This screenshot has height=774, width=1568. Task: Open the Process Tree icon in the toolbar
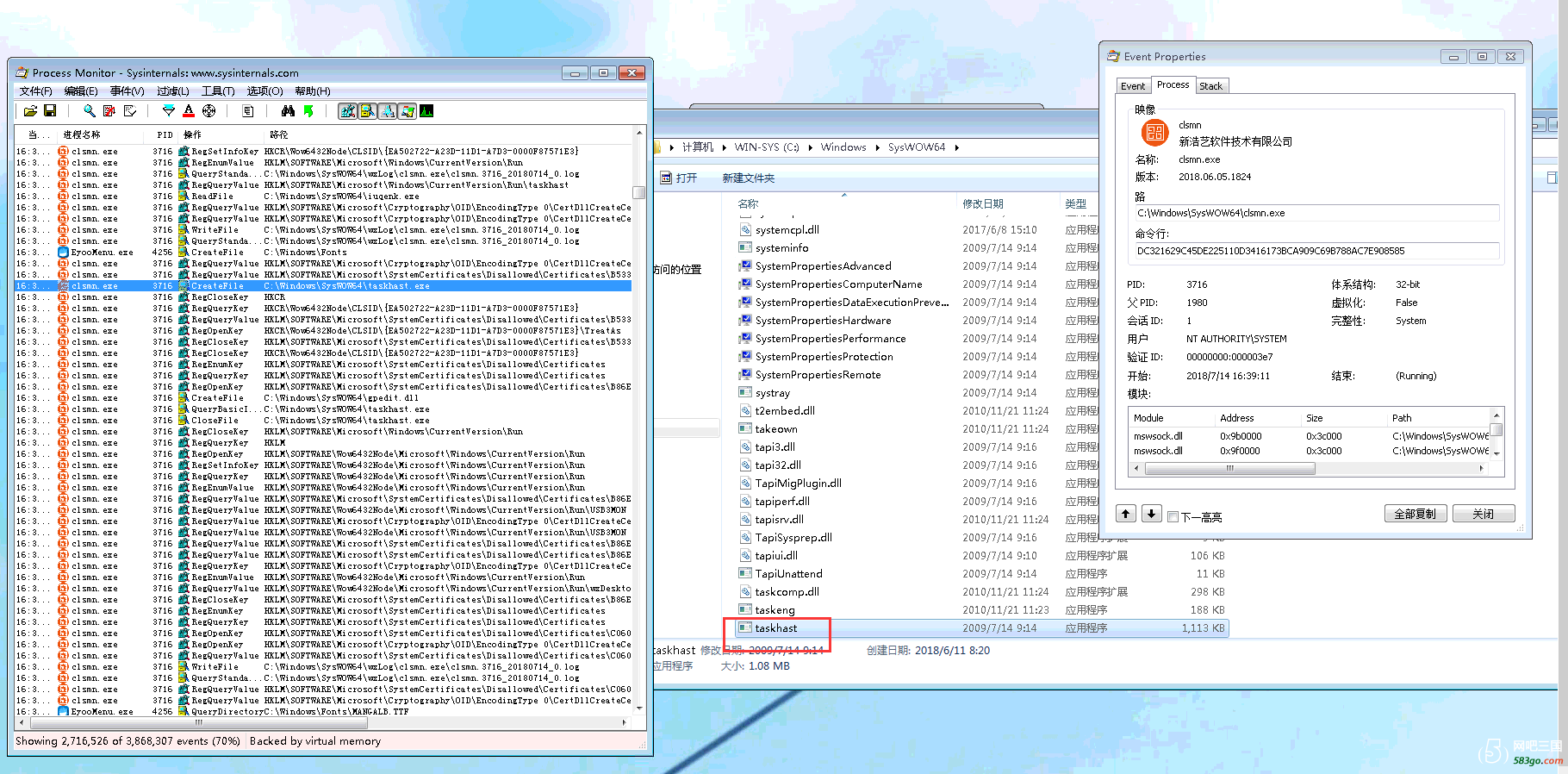click(x=248, y=111)
